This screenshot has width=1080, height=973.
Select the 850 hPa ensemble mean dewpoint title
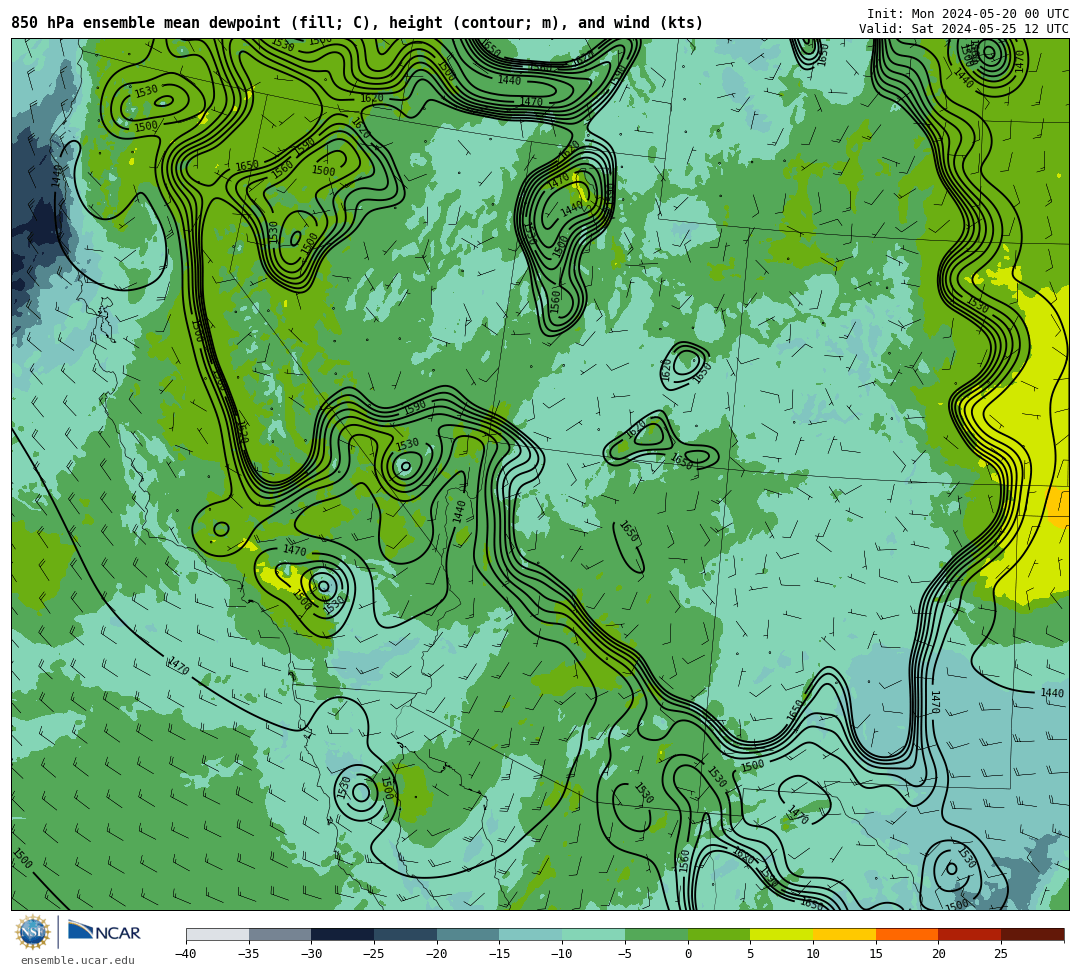click(357, 23)
